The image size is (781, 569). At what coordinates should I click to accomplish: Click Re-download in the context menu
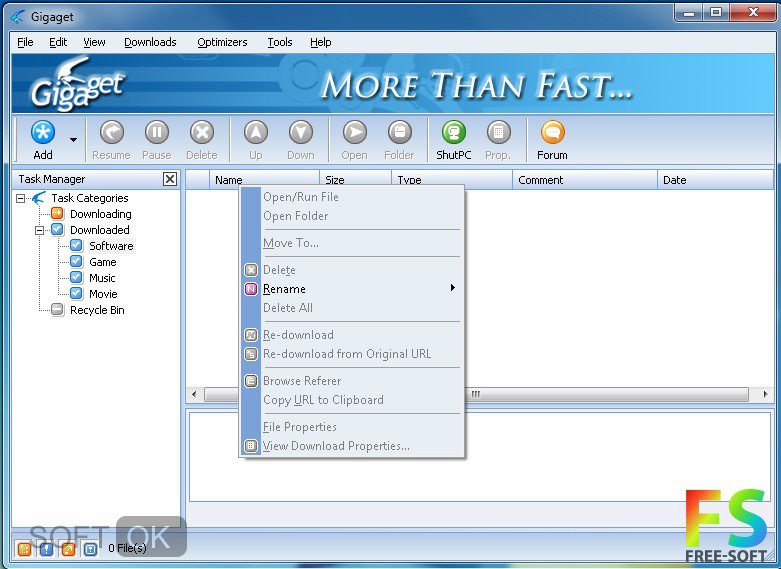point(352,335)
